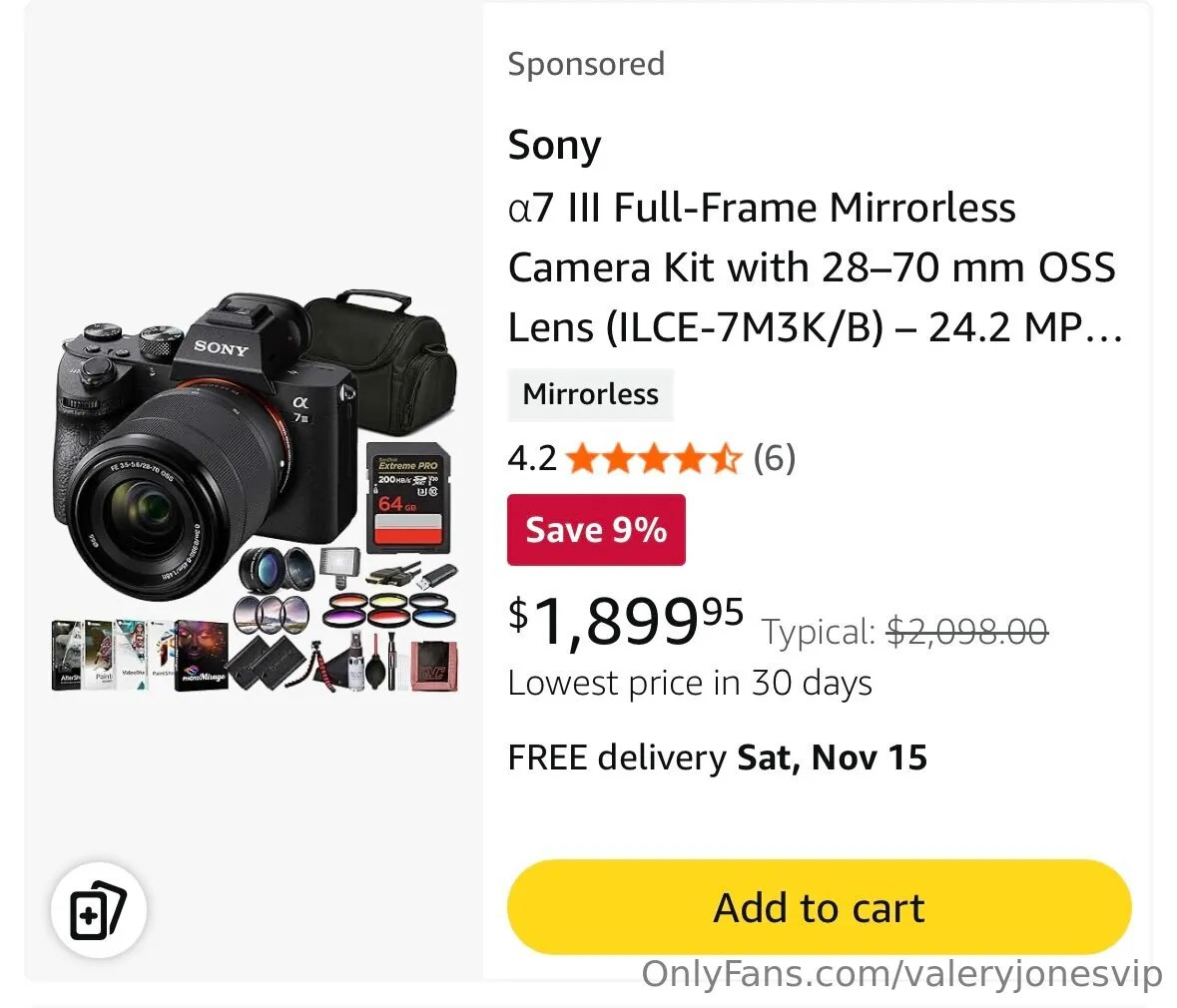
Task: Tap the view similar items cards icon
Action: (98, 910)
